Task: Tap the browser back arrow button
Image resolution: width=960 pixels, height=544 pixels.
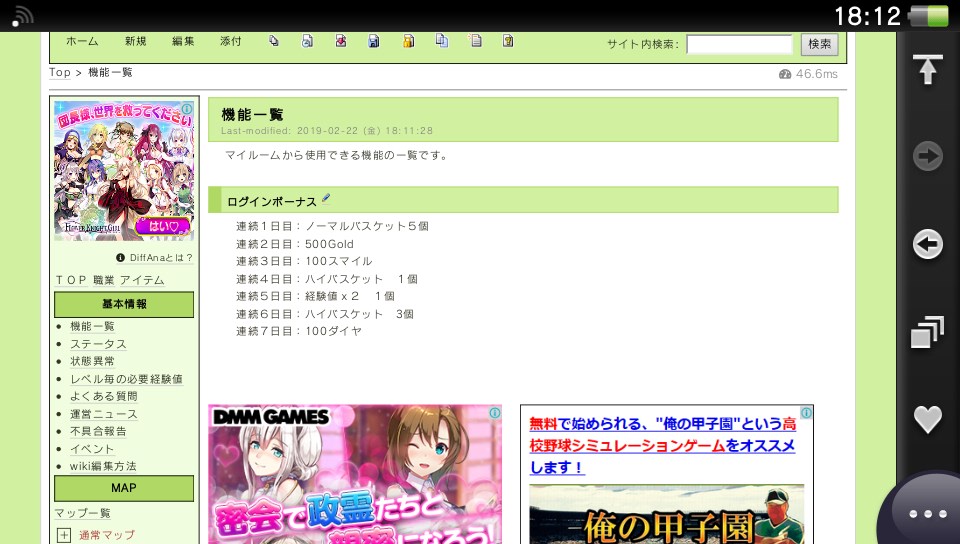Action: click(x=928, y=244)
